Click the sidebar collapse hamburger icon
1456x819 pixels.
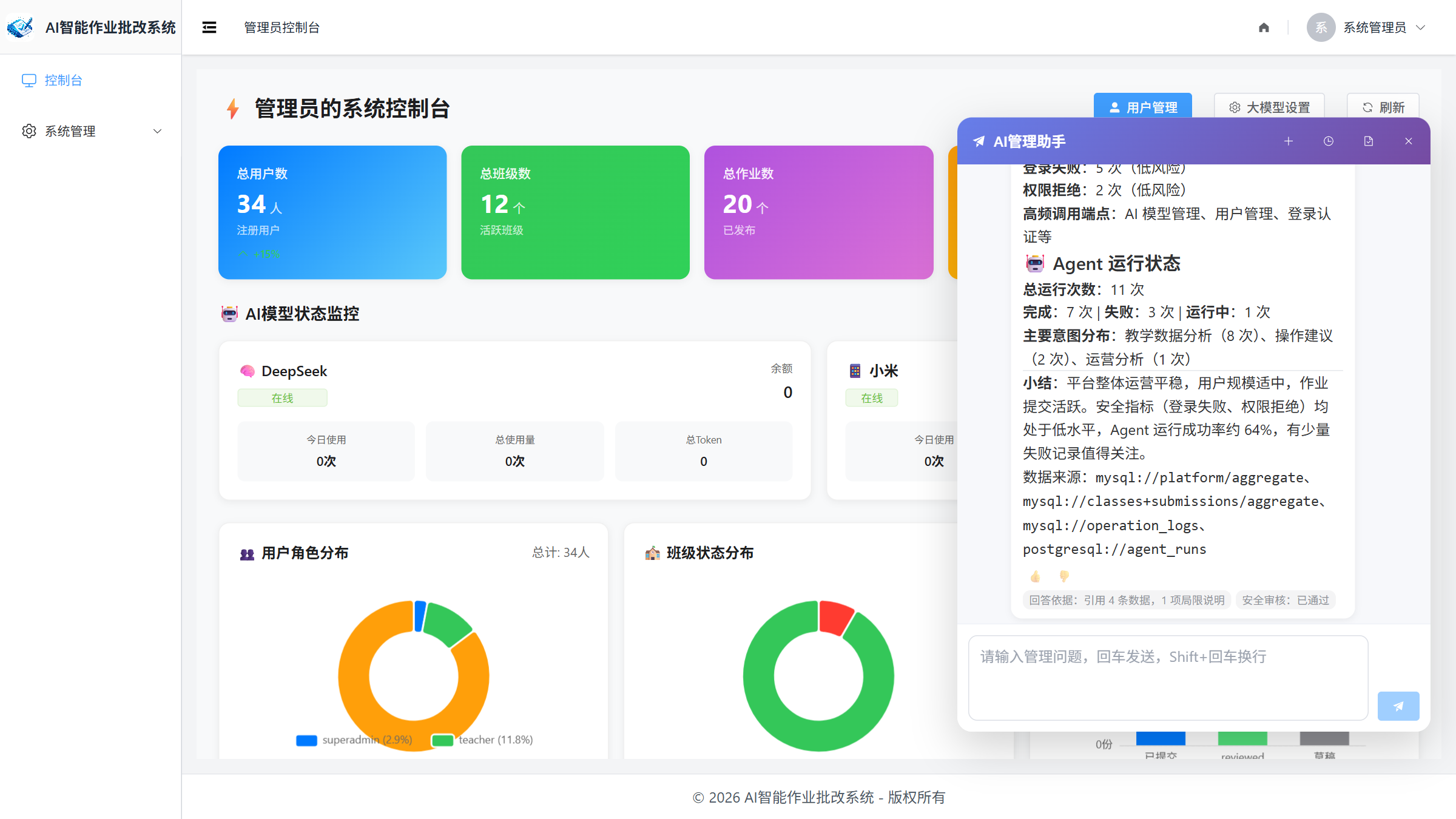(209, 27)
